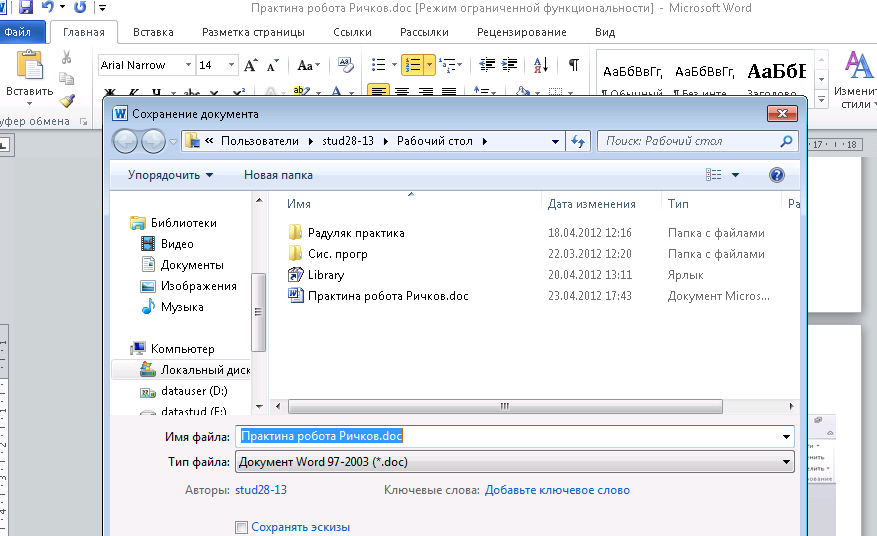The width and height of the screenshot is (877, 536).
Task: Click the Save icon in quick access toolbar
Action: (26, 7)
